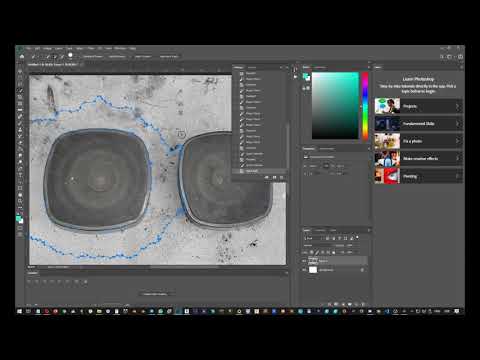Open Fundamental Skills tutorials
This screenshot has width=480, height=360.
click(x=419, y=124)
